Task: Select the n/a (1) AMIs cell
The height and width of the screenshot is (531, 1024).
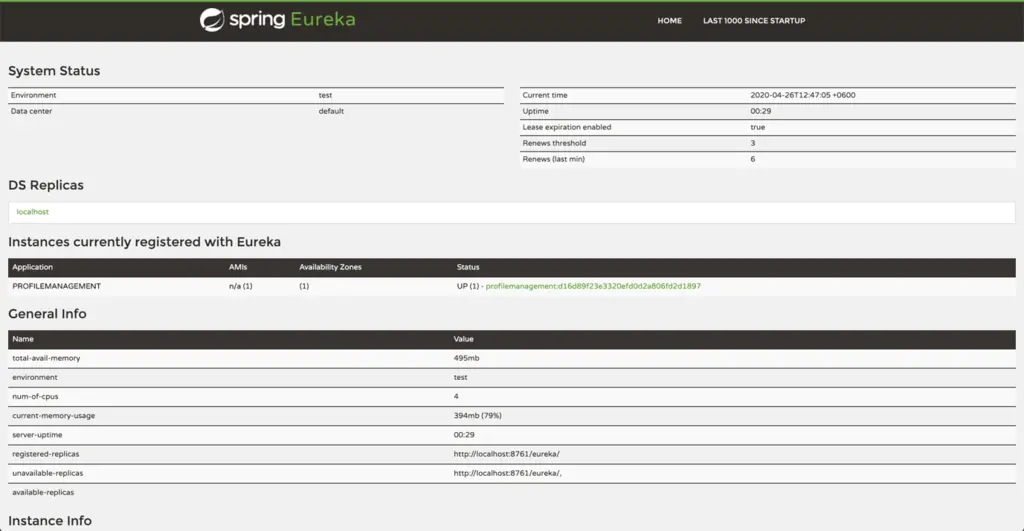Action: pyautogui.click(x=240, y=286)
